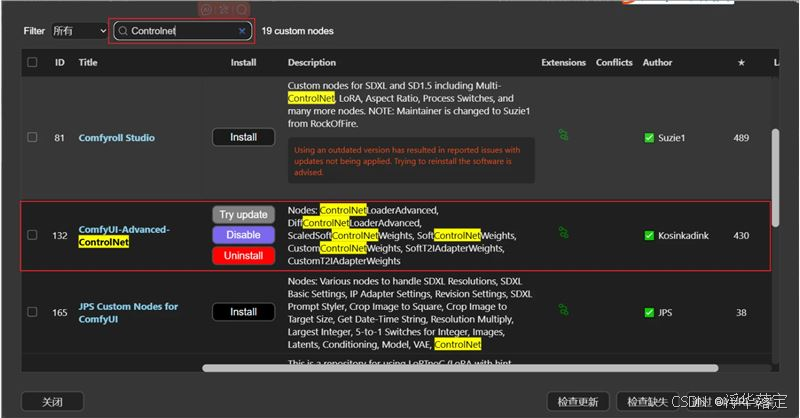Viewport: 800px width, 418px height.
Task: Open the extensions link icon for Comfyroll Studio
Action: pos(563,135)
